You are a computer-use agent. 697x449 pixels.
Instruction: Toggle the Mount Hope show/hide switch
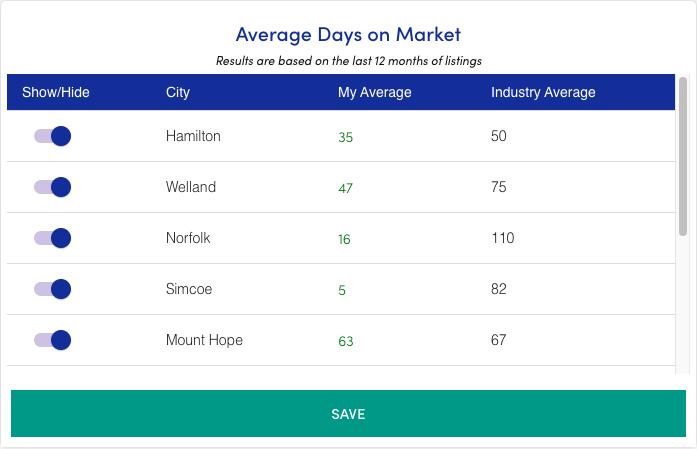[52, 340]
